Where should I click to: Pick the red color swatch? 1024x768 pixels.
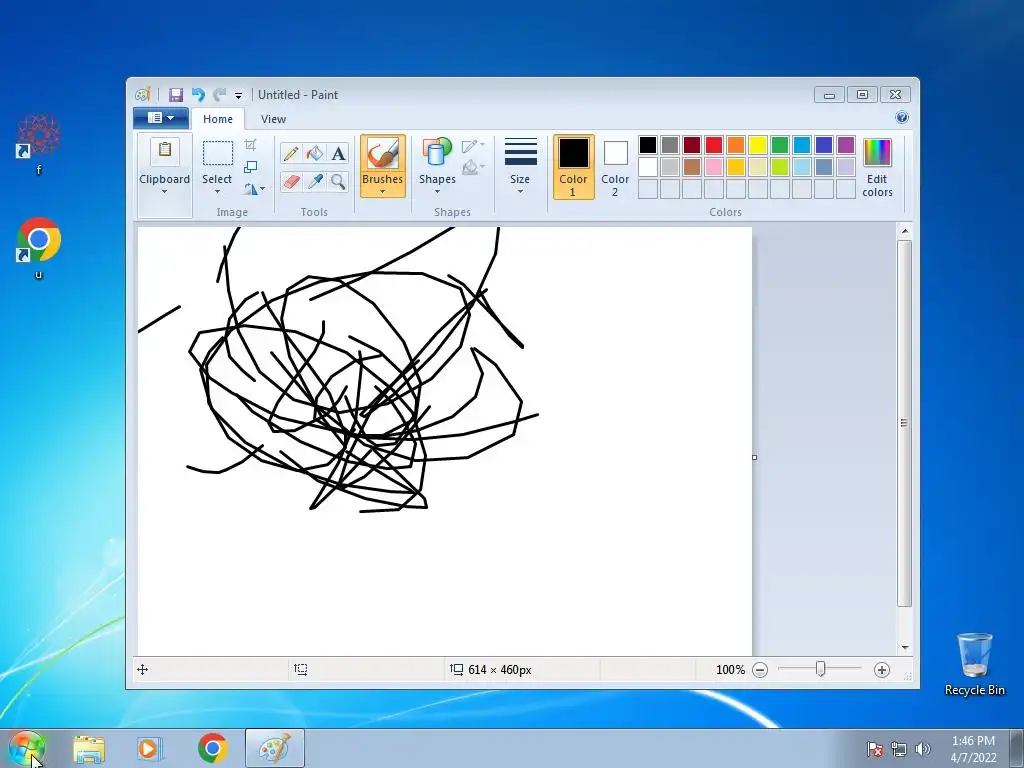tap(714, 144)
